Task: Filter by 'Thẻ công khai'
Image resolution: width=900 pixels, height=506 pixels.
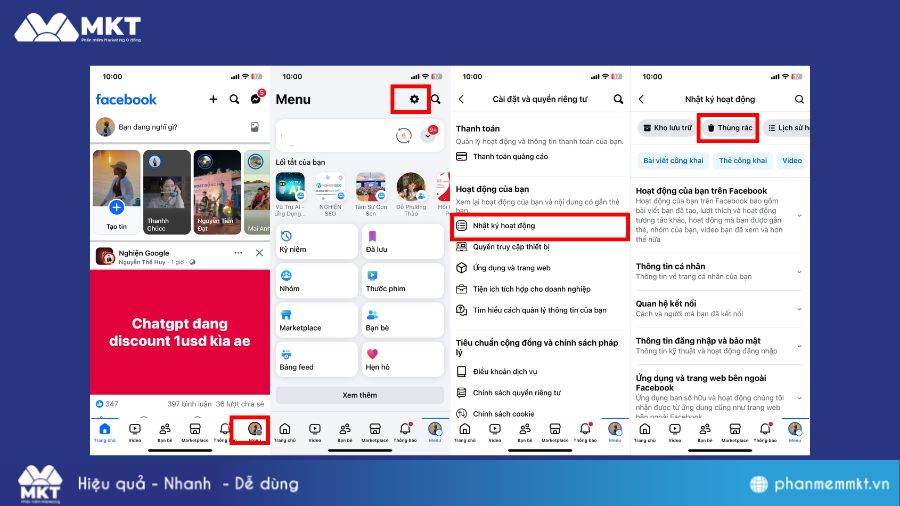Action: tap(743, 161)
